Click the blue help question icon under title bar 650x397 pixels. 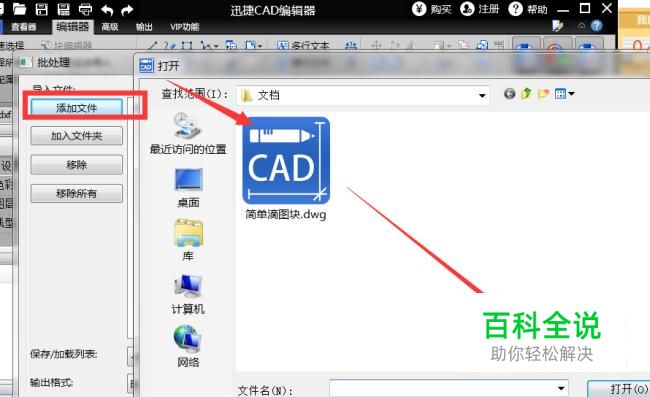pyautogui.click(x=597, y=26)
